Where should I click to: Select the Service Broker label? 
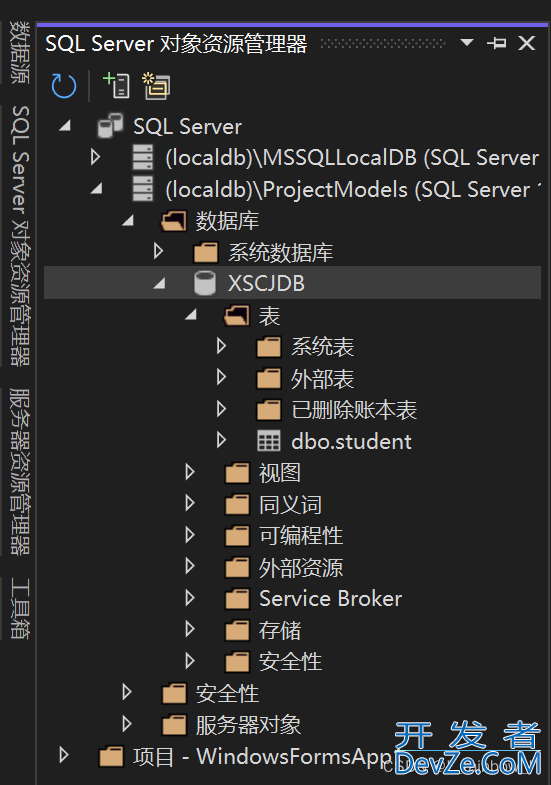pos(330,599)
